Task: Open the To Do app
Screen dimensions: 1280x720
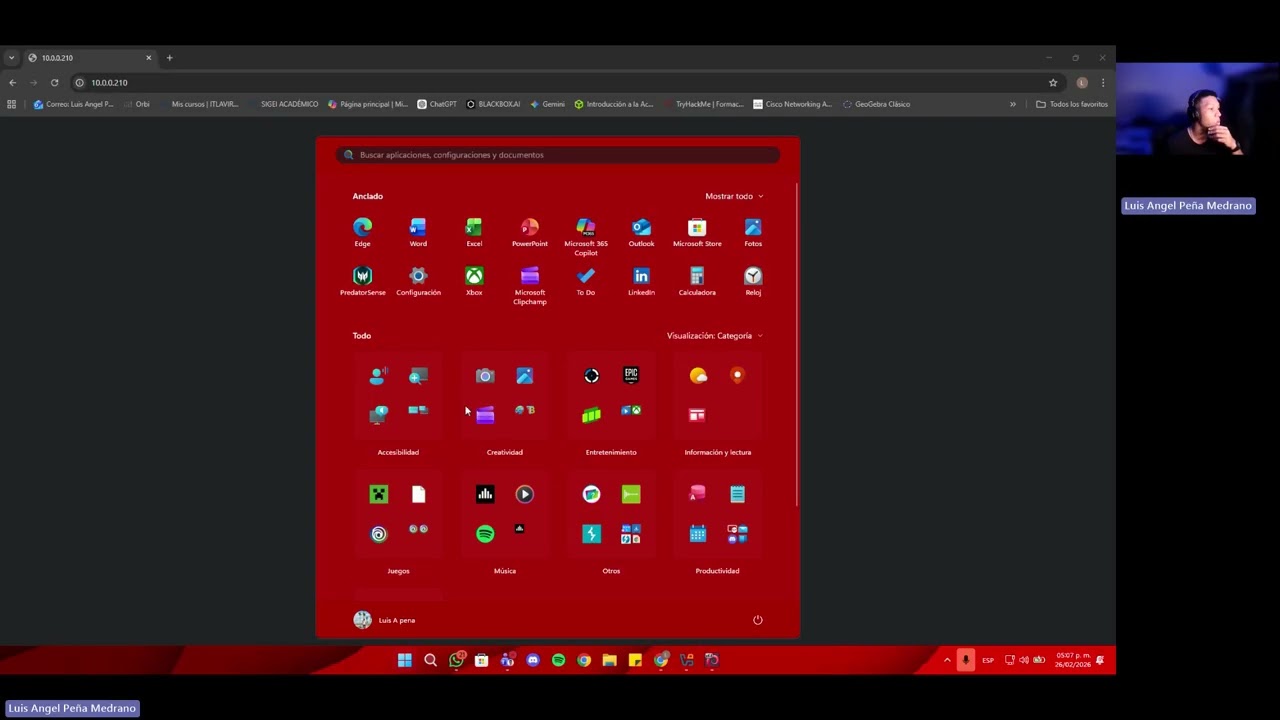Action: coord(586,281)
